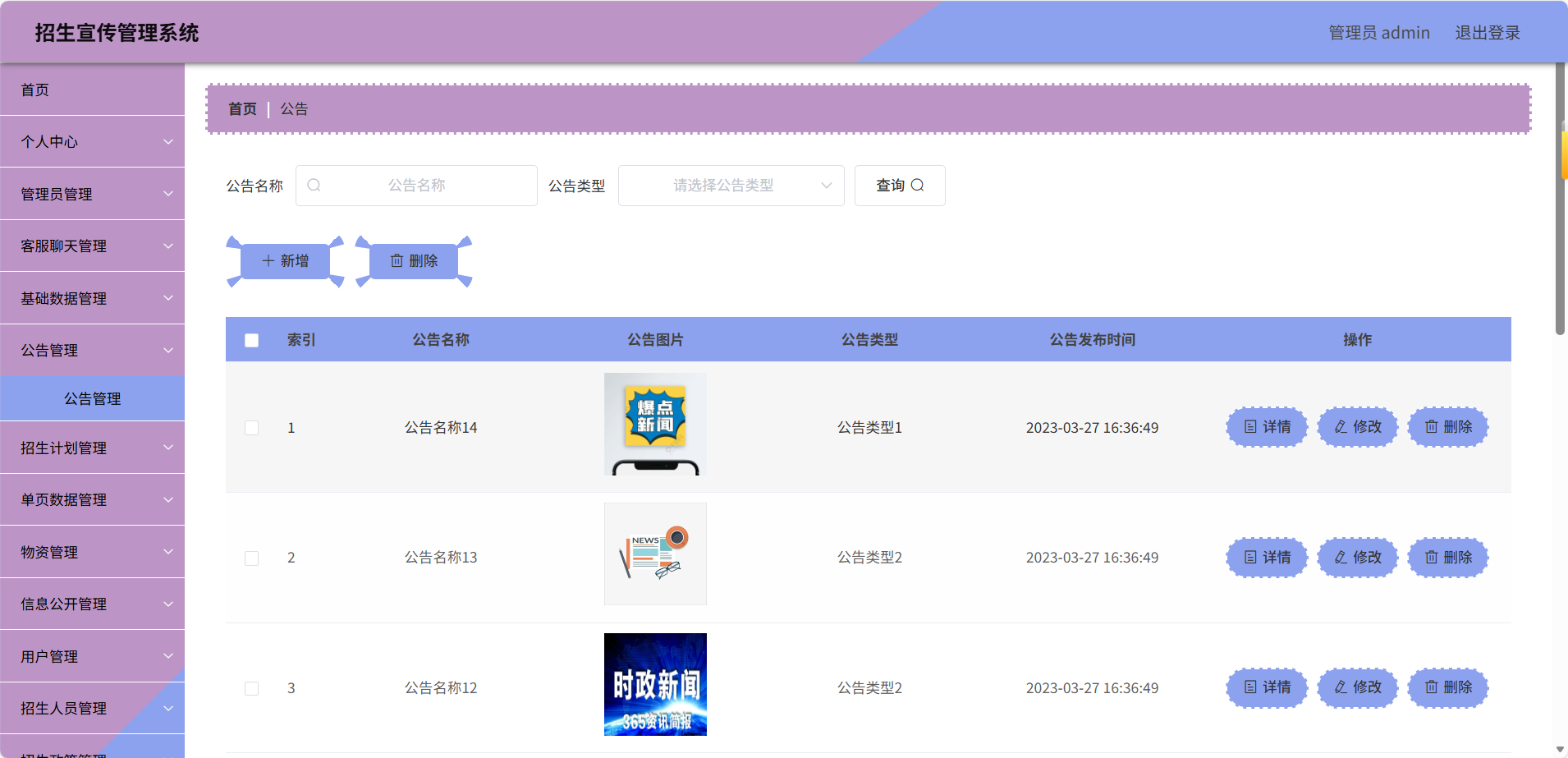Expand 基础数据管理 sidebar chevron
Image resolution: width=1568 pixels, height=758 pixels.
(x=168, y=298)
